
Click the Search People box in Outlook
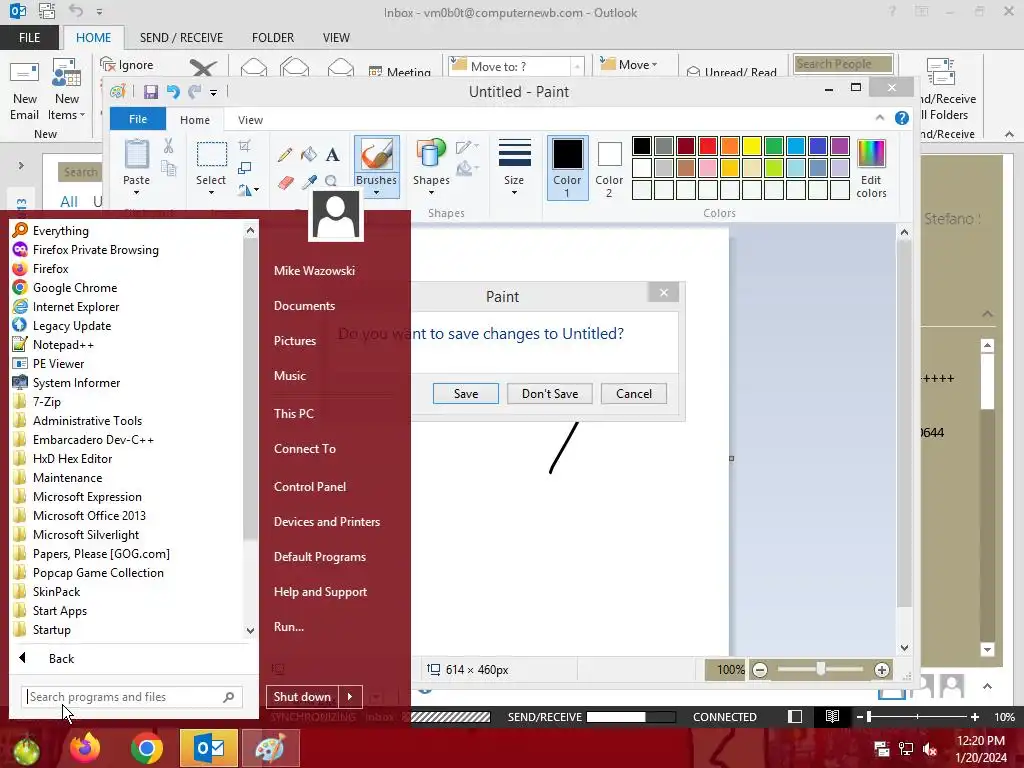tap(842, 64)
